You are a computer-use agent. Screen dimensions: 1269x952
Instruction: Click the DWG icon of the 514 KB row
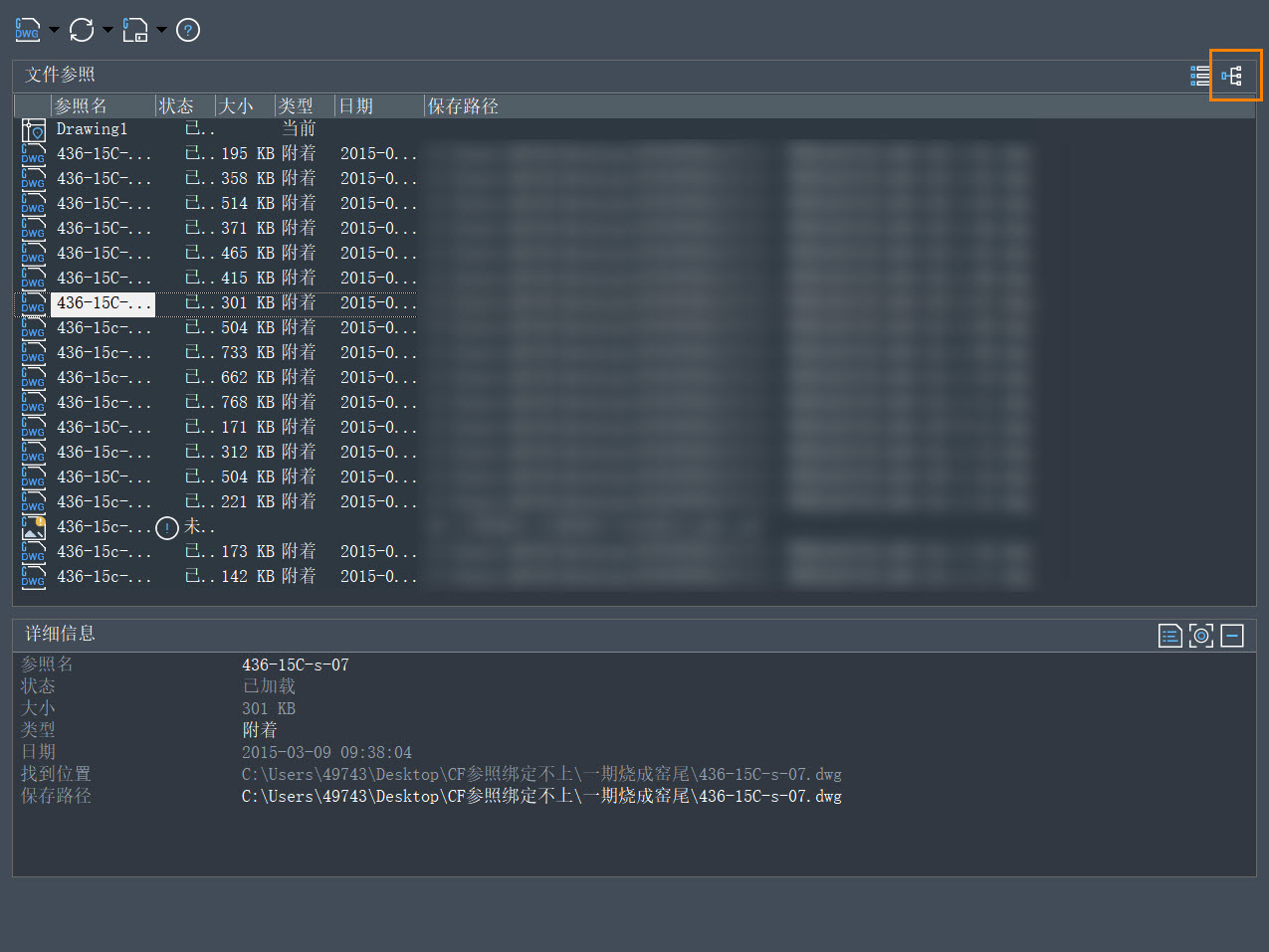point(34,204)
